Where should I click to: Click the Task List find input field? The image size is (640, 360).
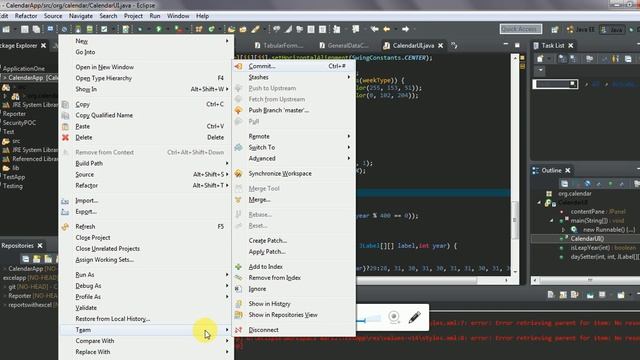click(555, 84)
